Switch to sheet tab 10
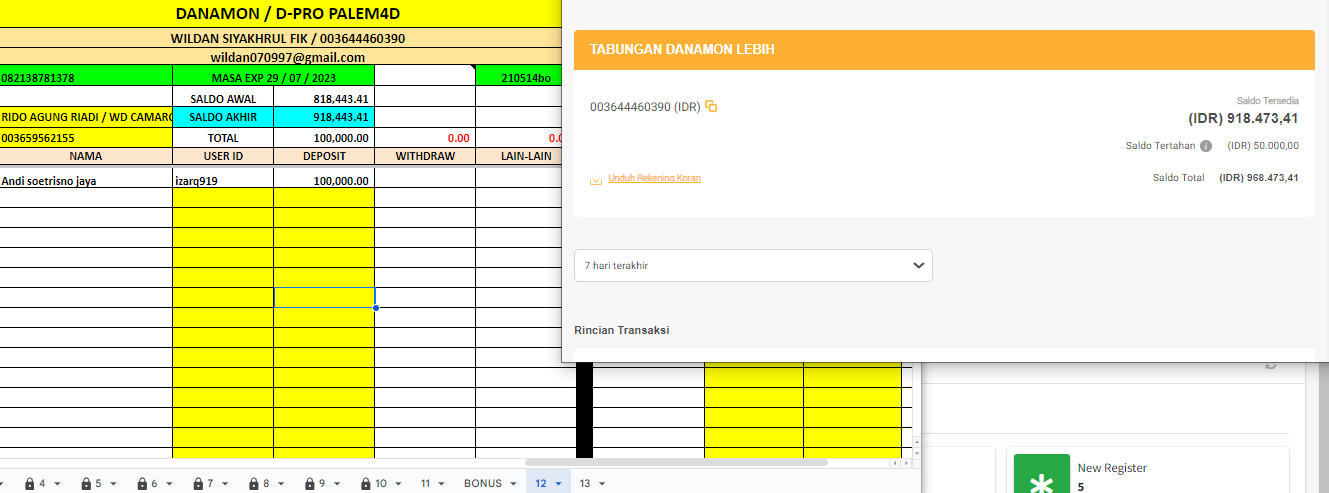Screen dimensions: 1329x493 click(381, 484)
